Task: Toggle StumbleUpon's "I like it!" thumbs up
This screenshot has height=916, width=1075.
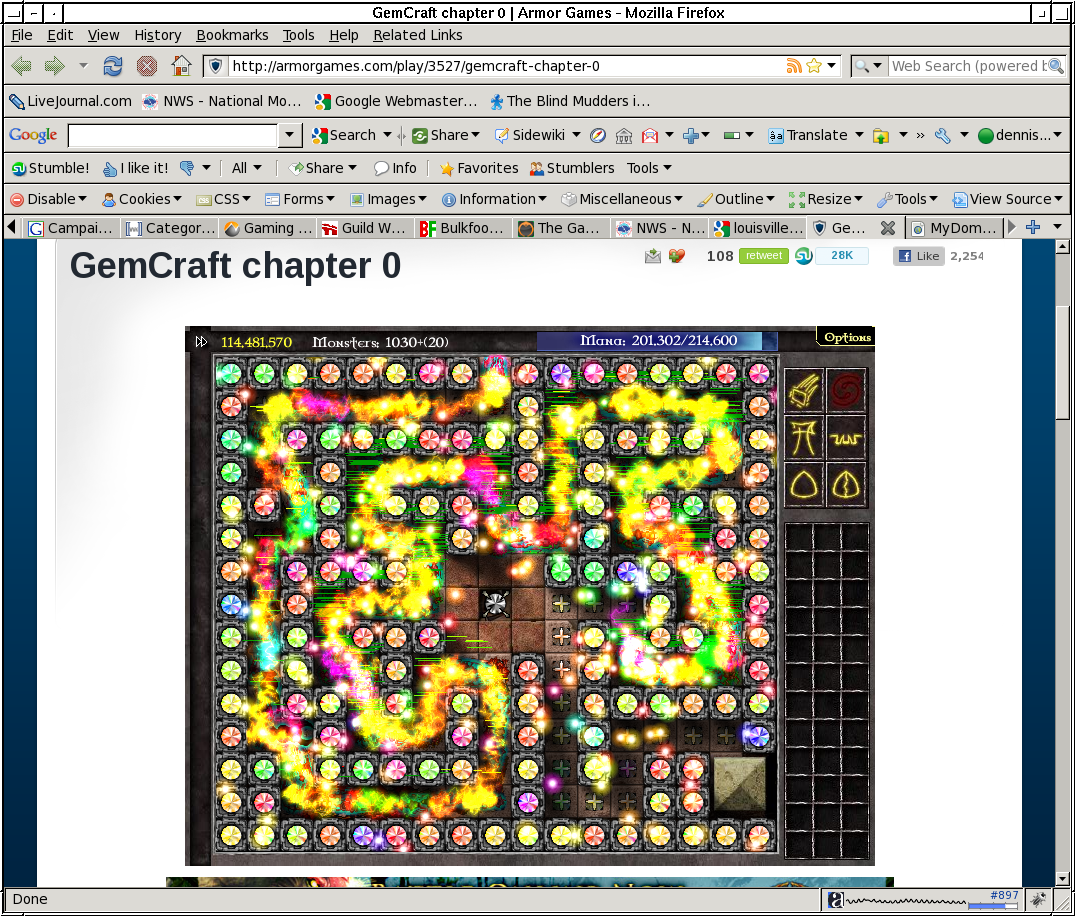Action: pyautogui.click(x=135, y=168)
